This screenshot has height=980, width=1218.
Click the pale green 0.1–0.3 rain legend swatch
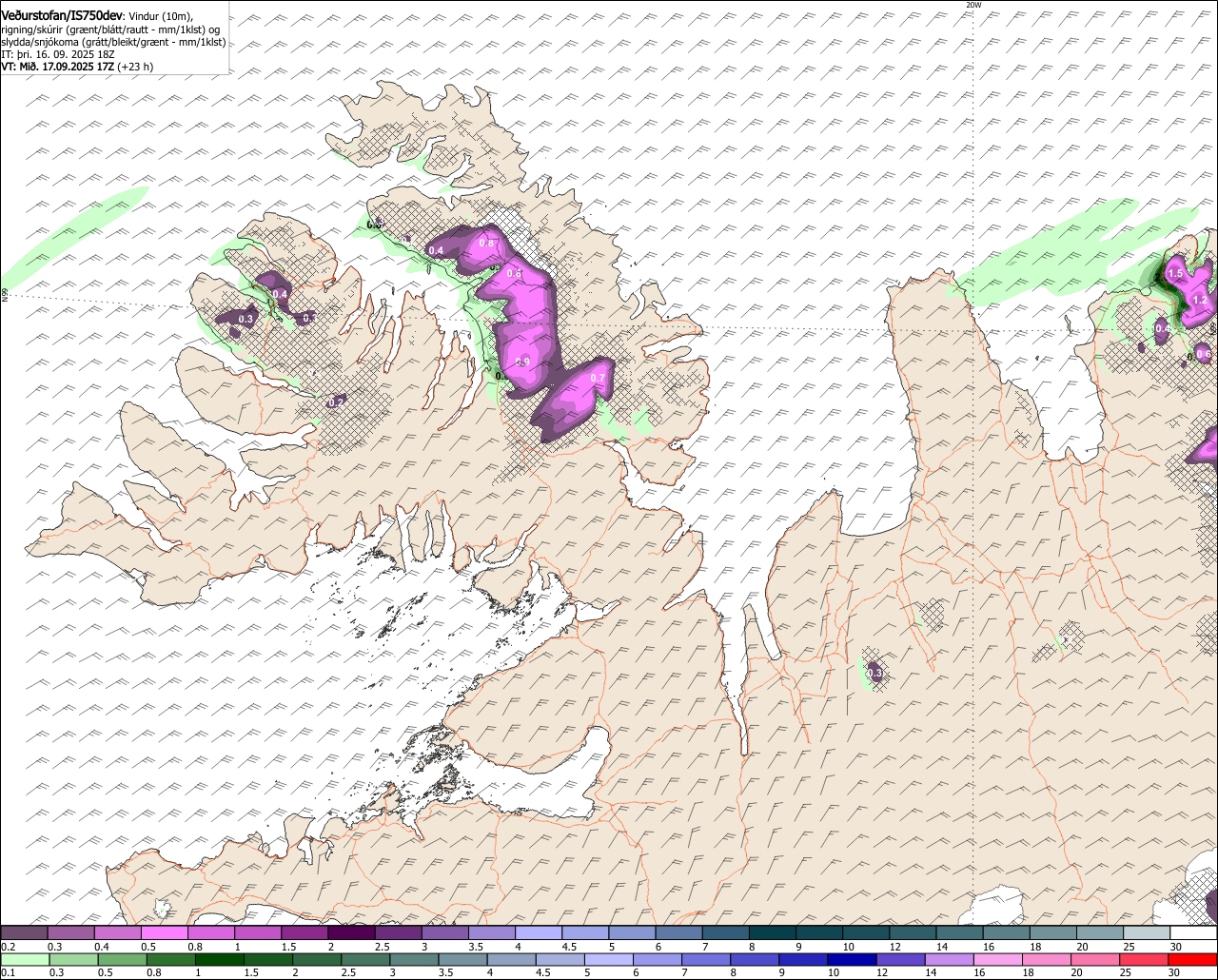26,959
